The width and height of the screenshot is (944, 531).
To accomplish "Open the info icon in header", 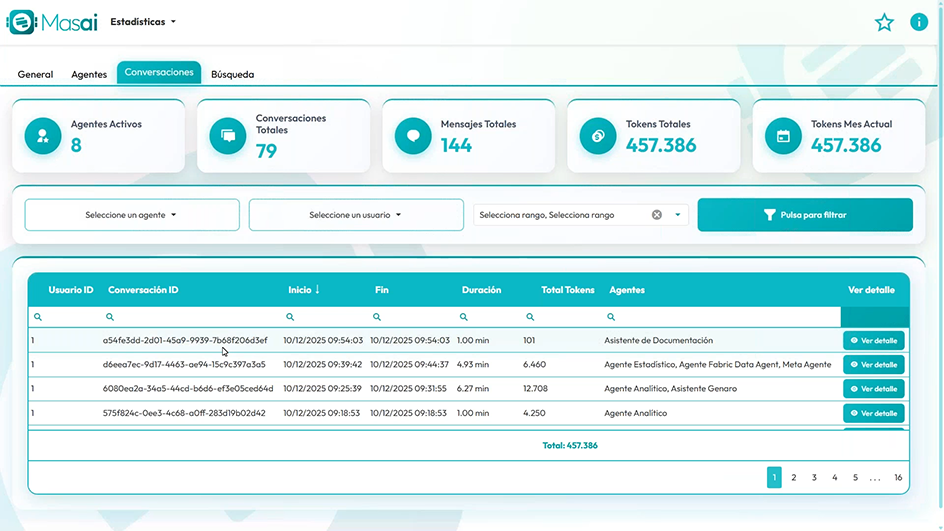I will 919,22.
